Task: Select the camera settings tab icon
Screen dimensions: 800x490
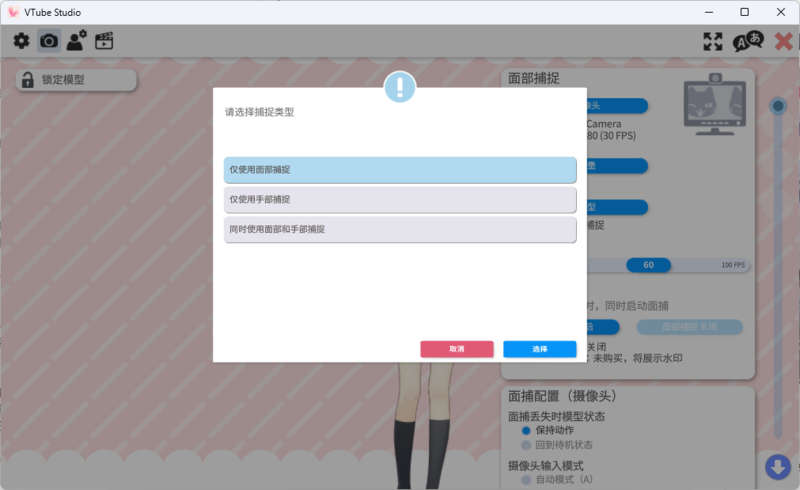Action: click(x=49, y=41)
